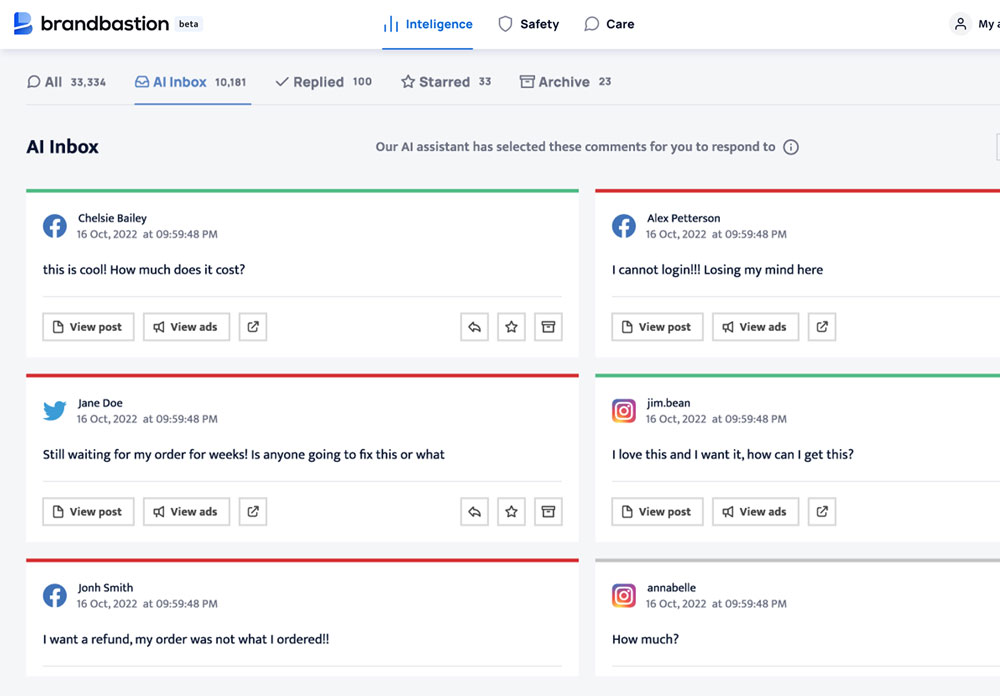
Task: Go to the Archive tab
Action: pyautogui.click(x=566, y=82)
